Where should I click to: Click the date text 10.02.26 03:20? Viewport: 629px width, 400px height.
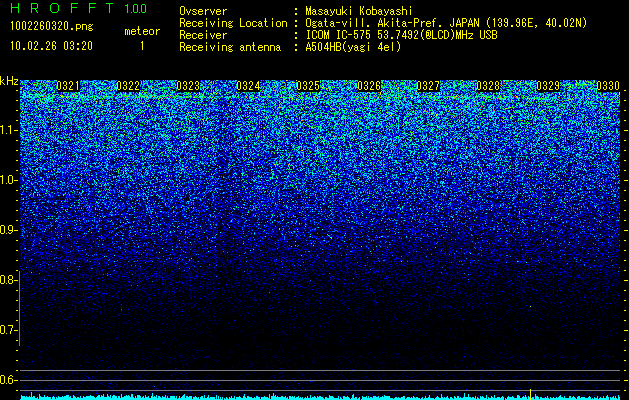click(51, 46)
